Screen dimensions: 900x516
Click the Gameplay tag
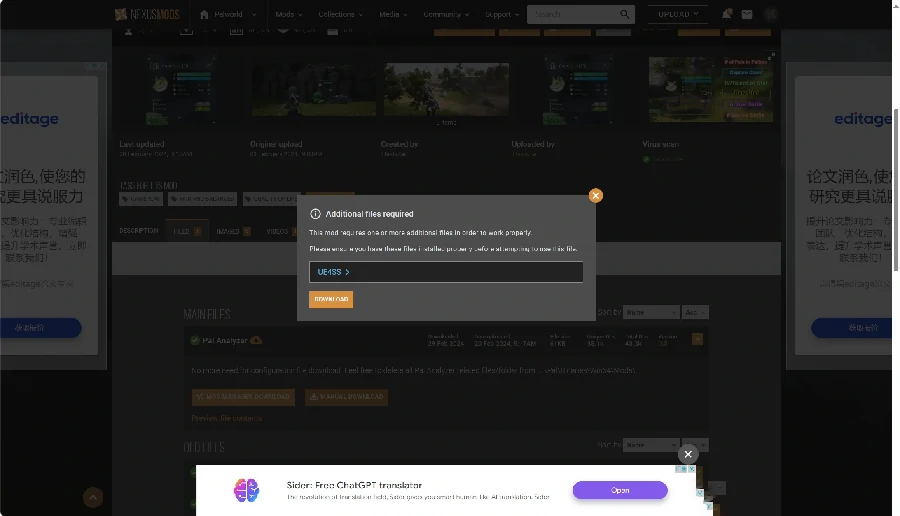[x=141, y=199]
